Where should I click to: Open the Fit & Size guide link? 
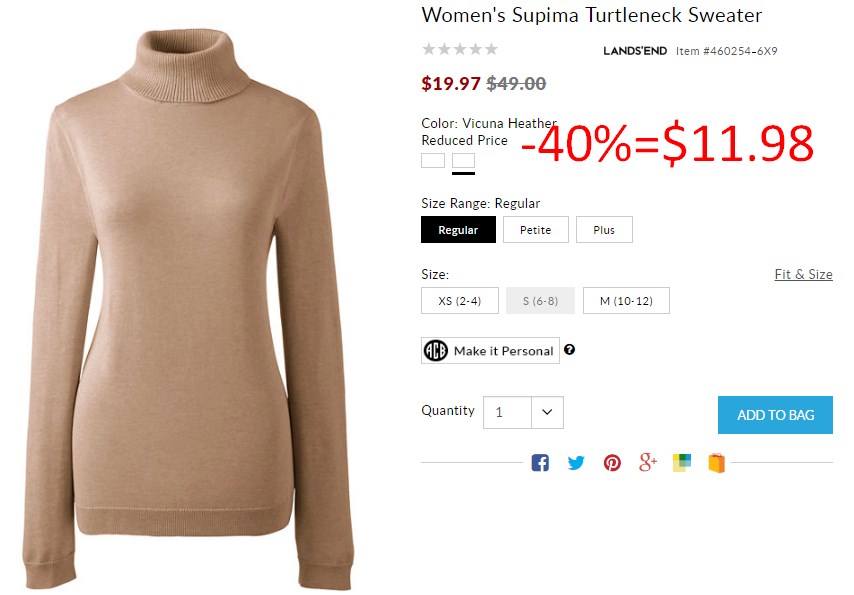click(x=803, y=274)
